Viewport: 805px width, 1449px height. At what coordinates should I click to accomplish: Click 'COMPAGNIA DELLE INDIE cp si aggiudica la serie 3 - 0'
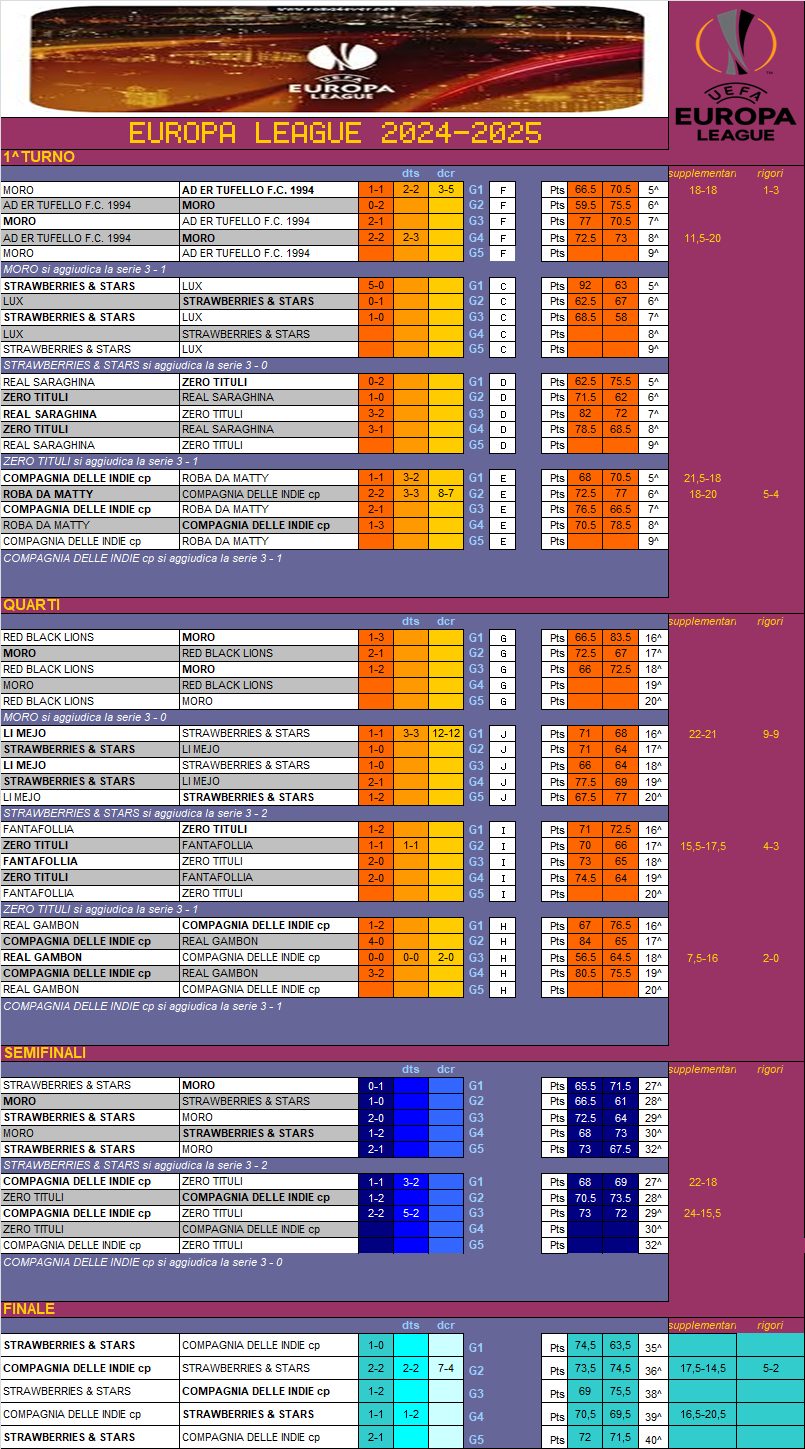(143, 1262)
